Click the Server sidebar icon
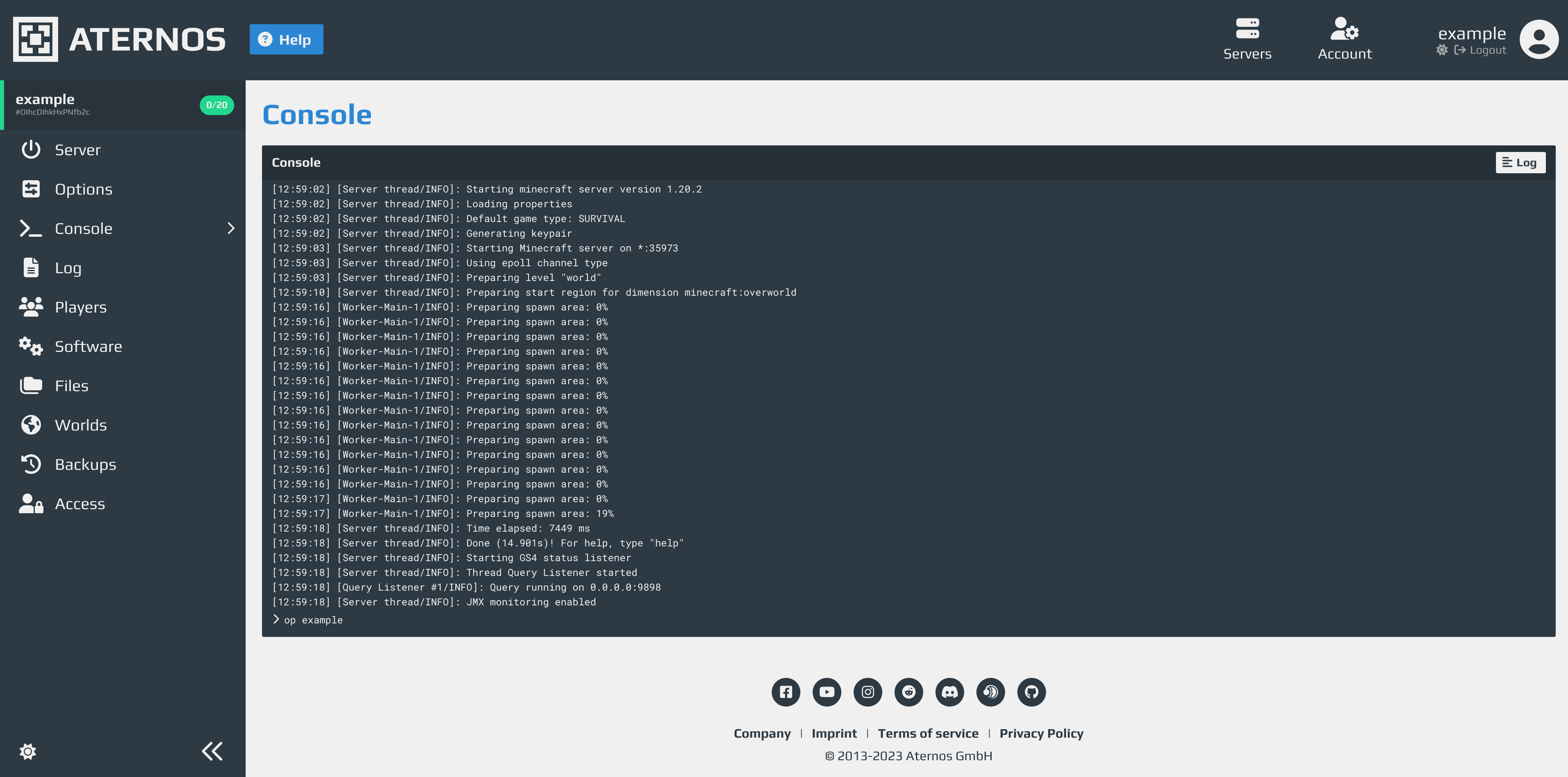 (x=31, y=149)
